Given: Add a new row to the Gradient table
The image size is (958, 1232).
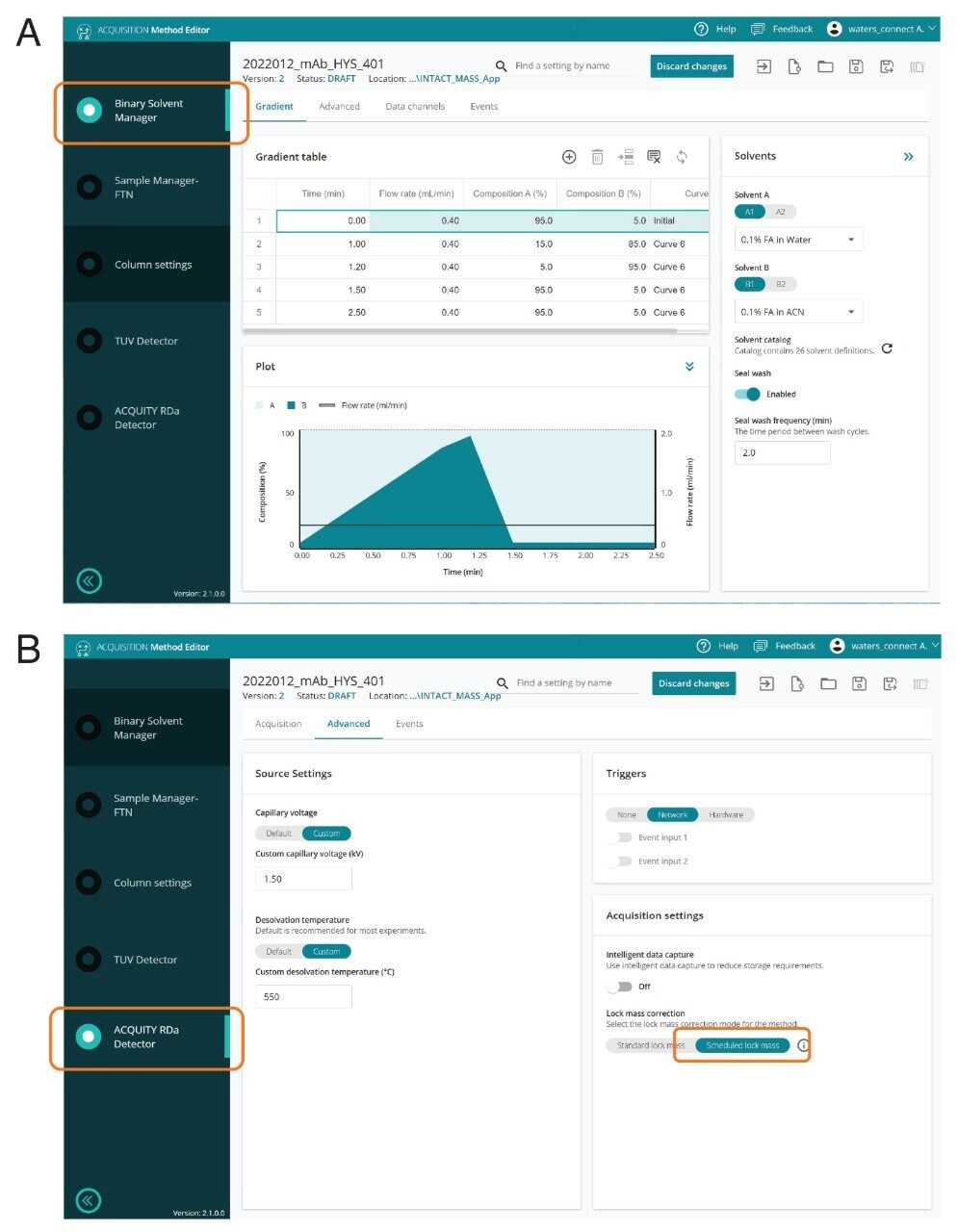Looking at the screenshot, I should (569, 157).
